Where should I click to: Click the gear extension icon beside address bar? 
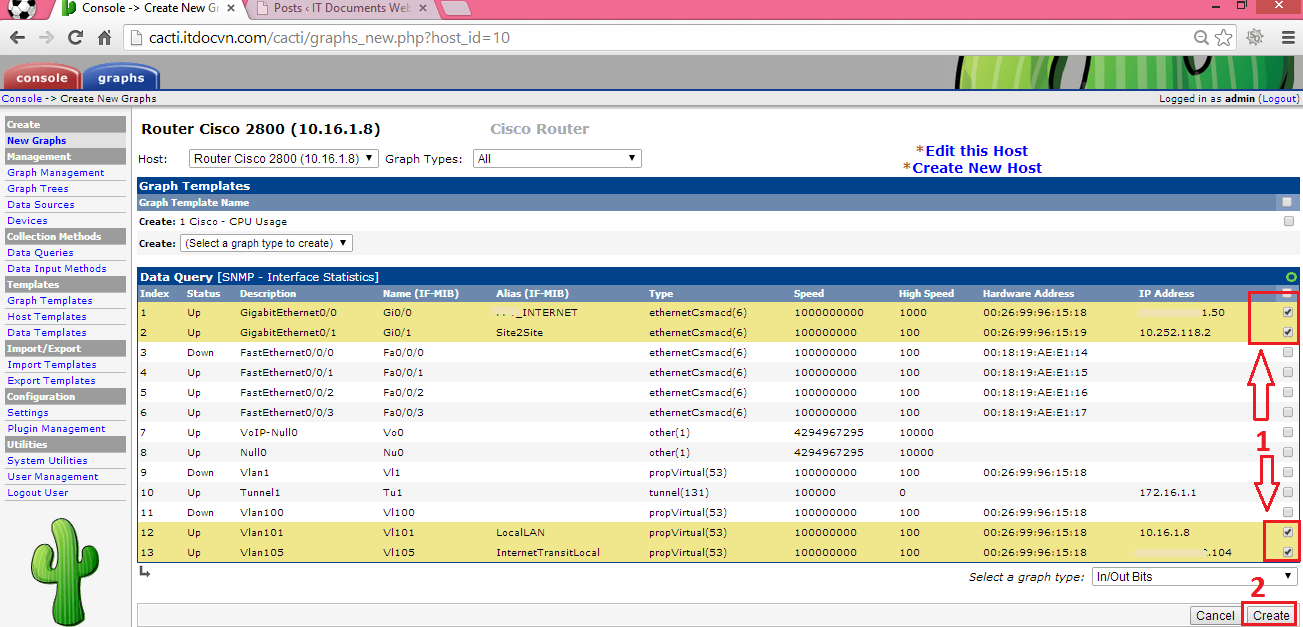click(x=1255, y=38)
